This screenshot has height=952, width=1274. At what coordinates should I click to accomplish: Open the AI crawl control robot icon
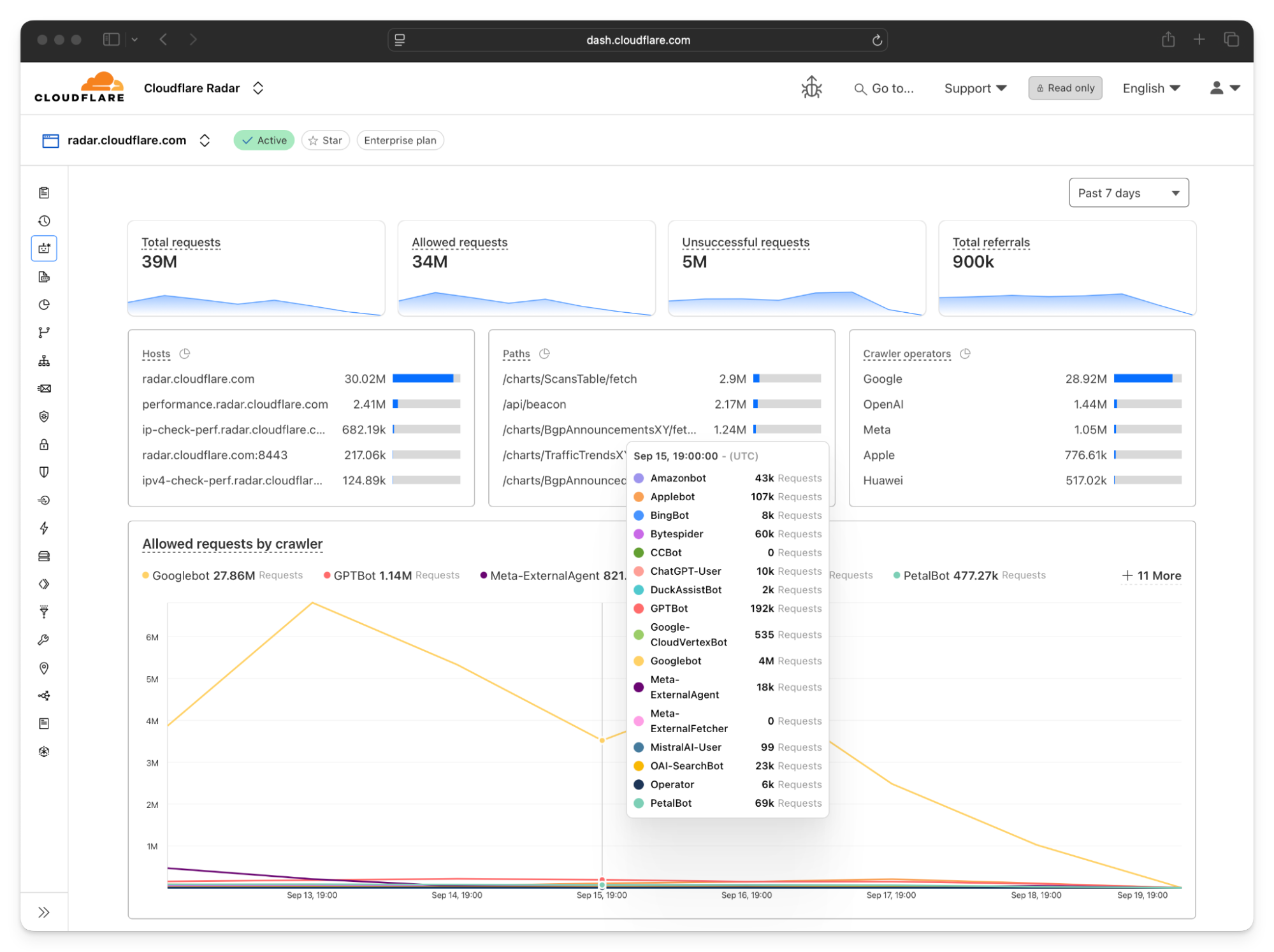[x=44, y=249]
